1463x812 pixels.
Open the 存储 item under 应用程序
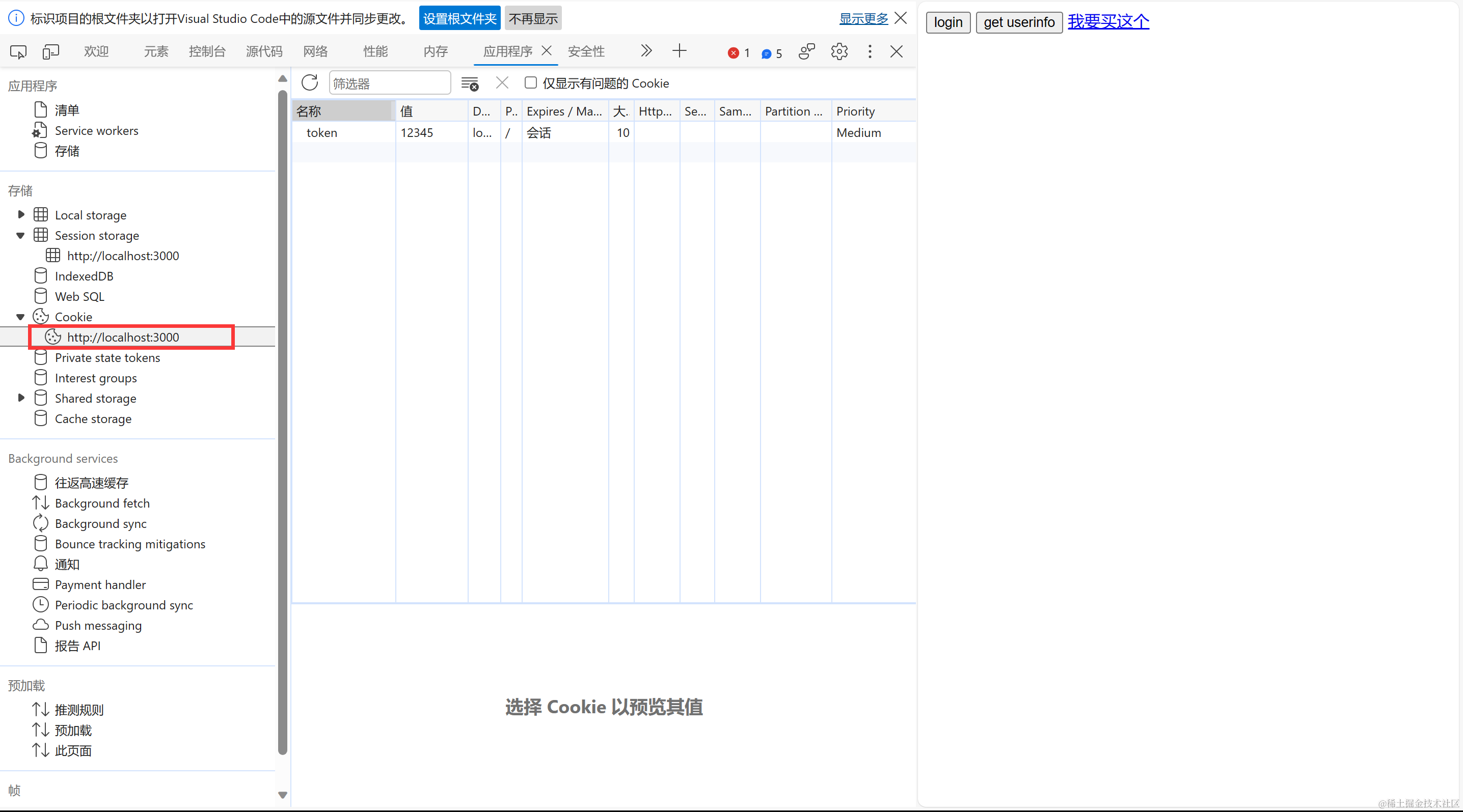point(67,151)
